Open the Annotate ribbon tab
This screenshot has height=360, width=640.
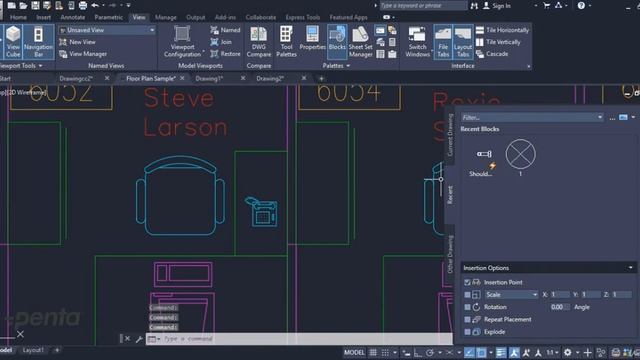(x=73, y=17)
